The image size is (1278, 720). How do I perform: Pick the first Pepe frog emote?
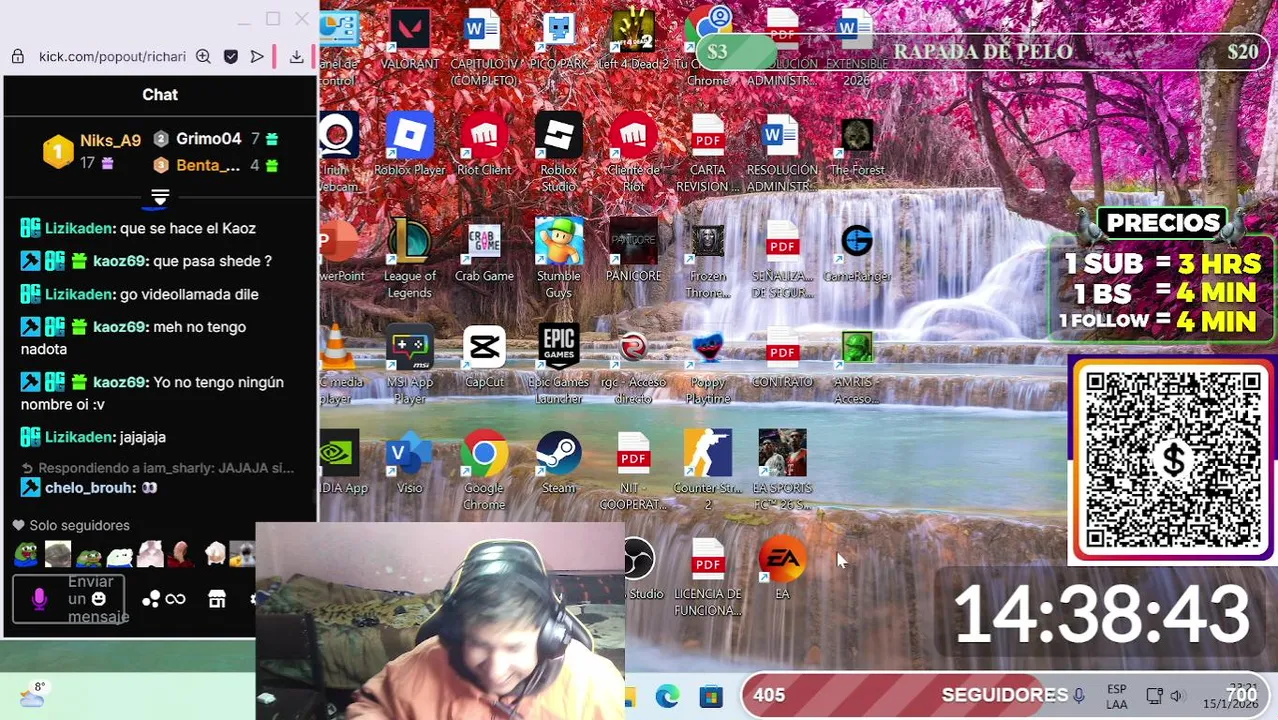(x=26, y=553)
